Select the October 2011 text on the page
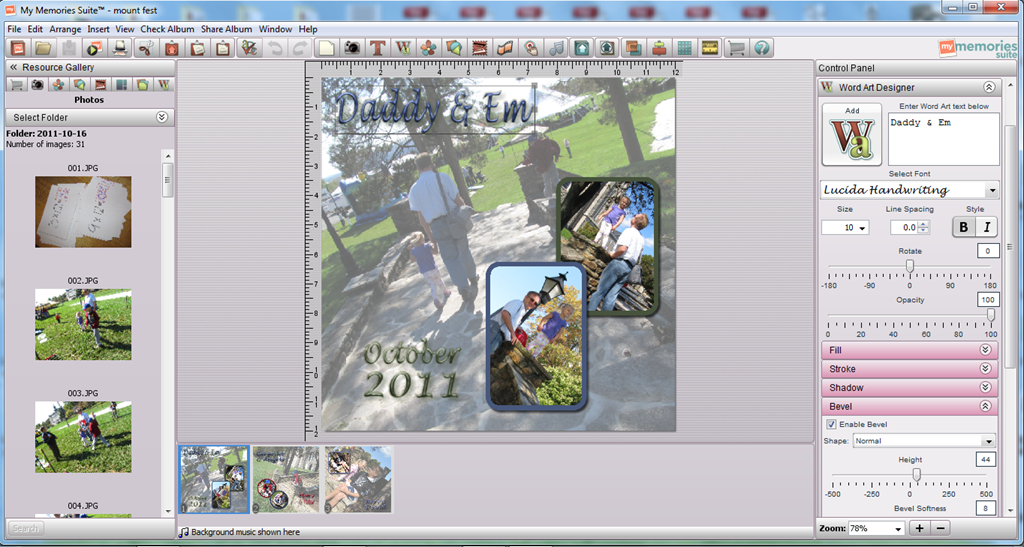Viewport: 1024px width, 547px height. pos(413,370)
